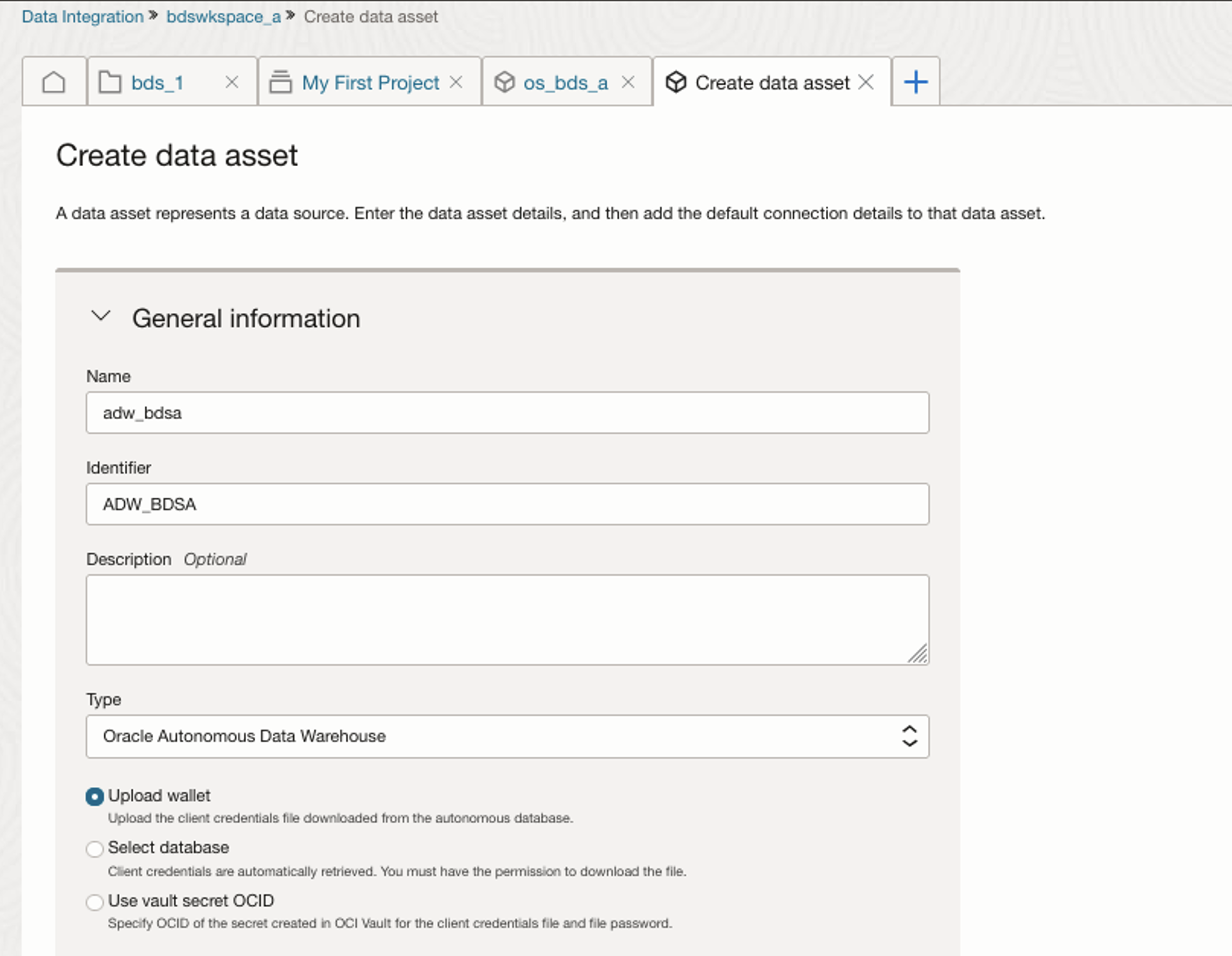Open a new tab with plus icon
This screenshot has height=956, width=1232.
tap(916, 82)
